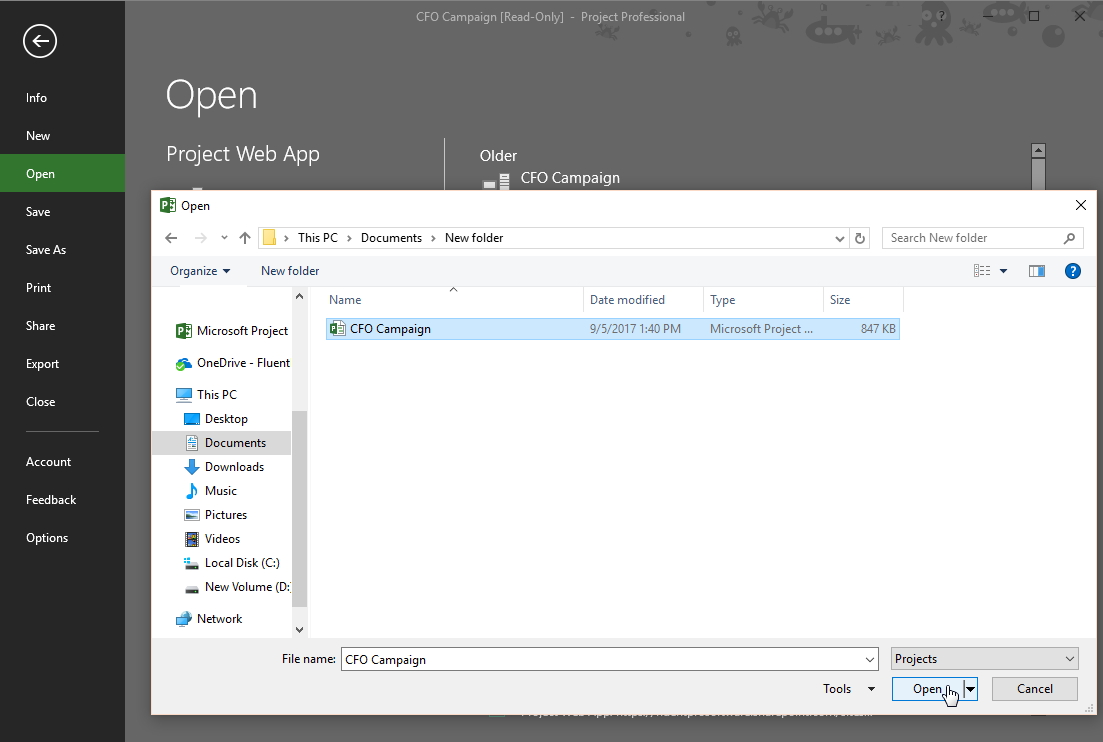Viewport: 1103px width, 742px height.
Task: Click the Project logo in dialog title
Action: (x=167, y=205)
